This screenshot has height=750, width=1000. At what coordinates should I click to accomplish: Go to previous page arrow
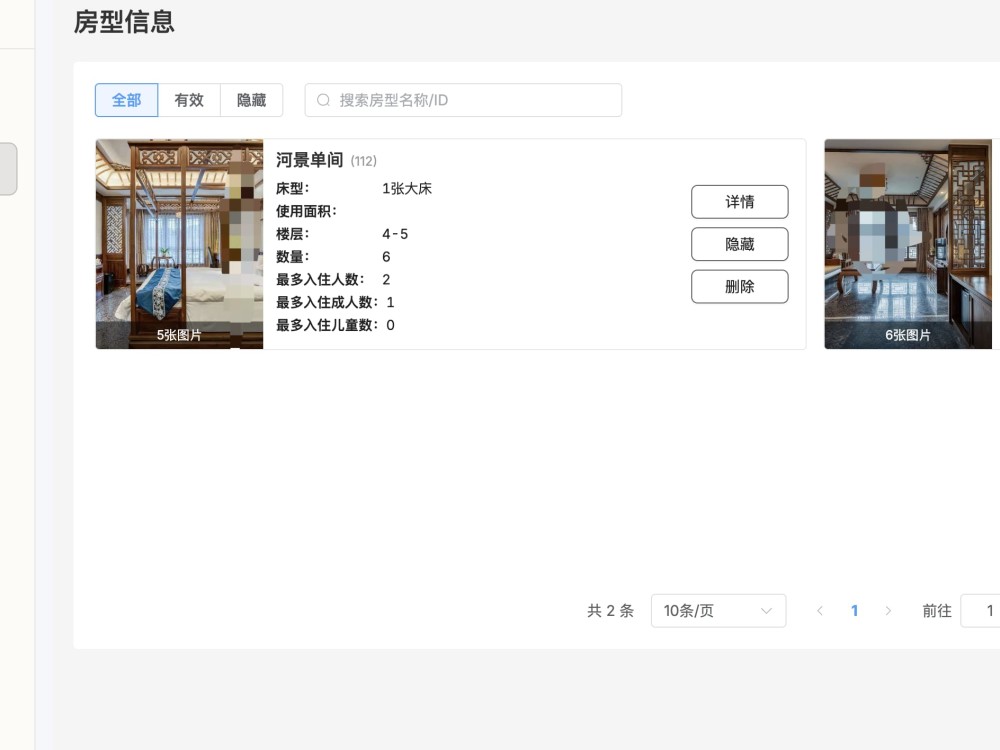(820, 611)
